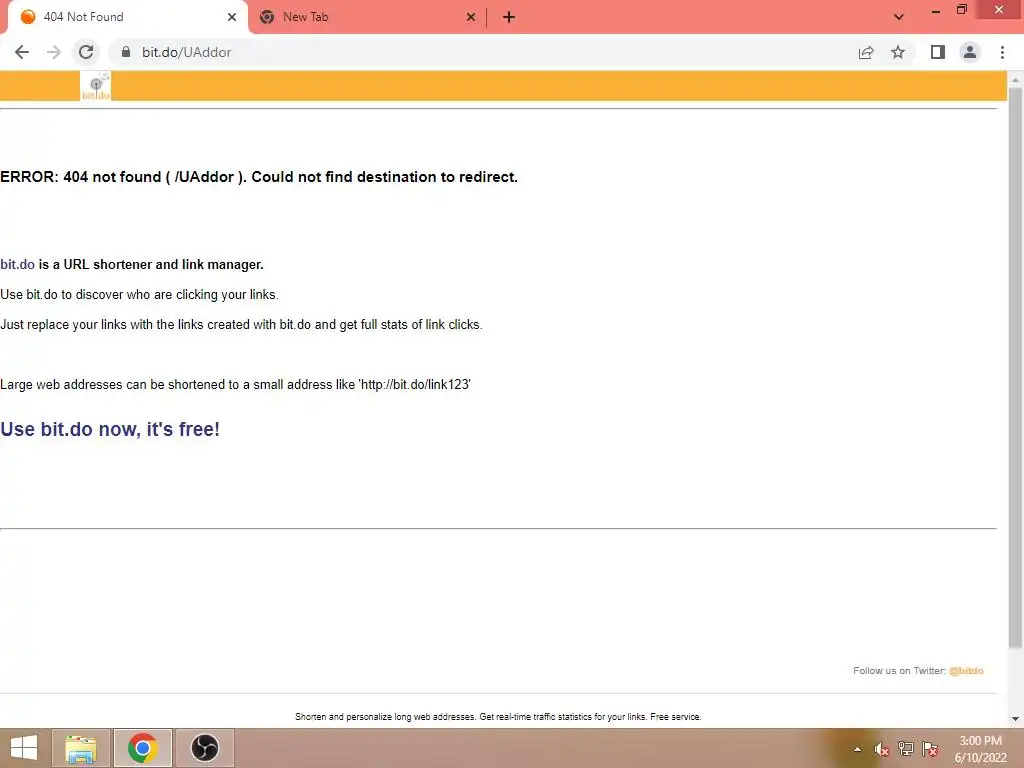Click the address bar showing bit.do/UAddor

coord(483,52)
